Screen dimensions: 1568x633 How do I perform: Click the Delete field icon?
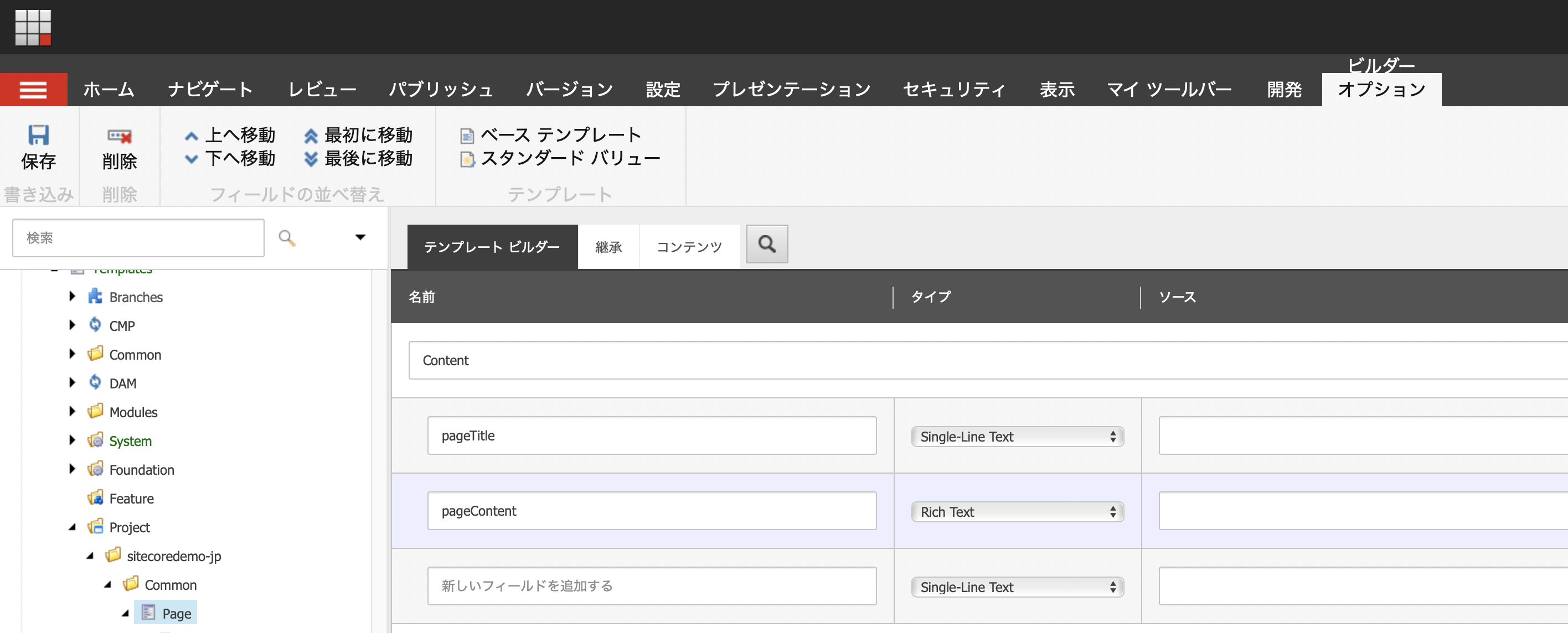point(119,136)
